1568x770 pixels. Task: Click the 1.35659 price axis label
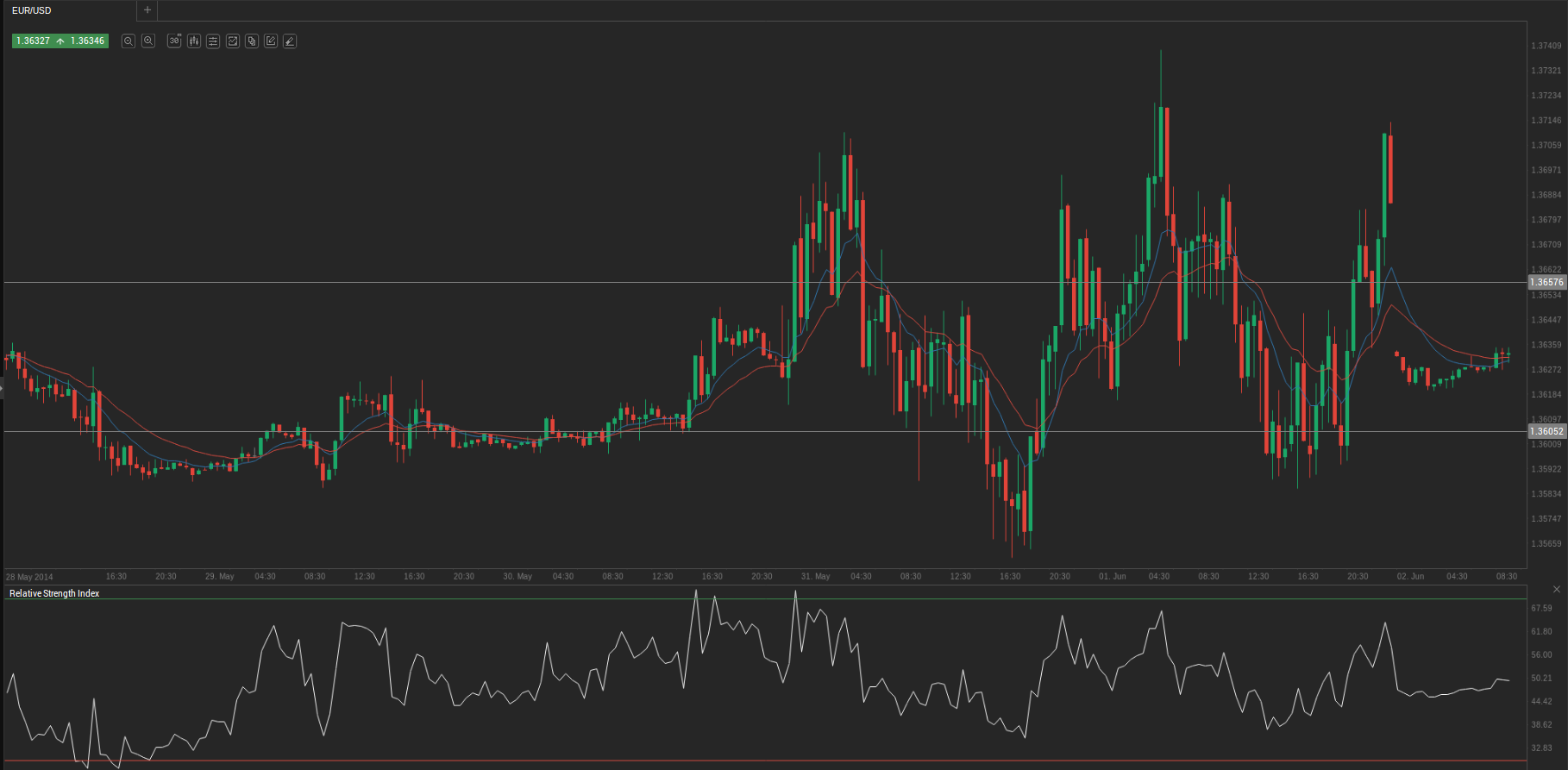1546,544
